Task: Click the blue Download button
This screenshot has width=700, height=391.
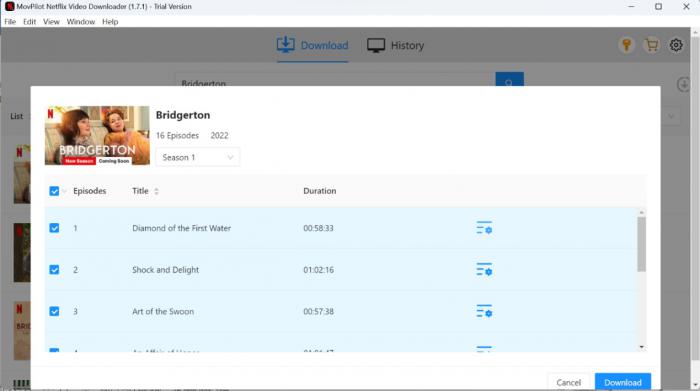Action: coord(623,382)
